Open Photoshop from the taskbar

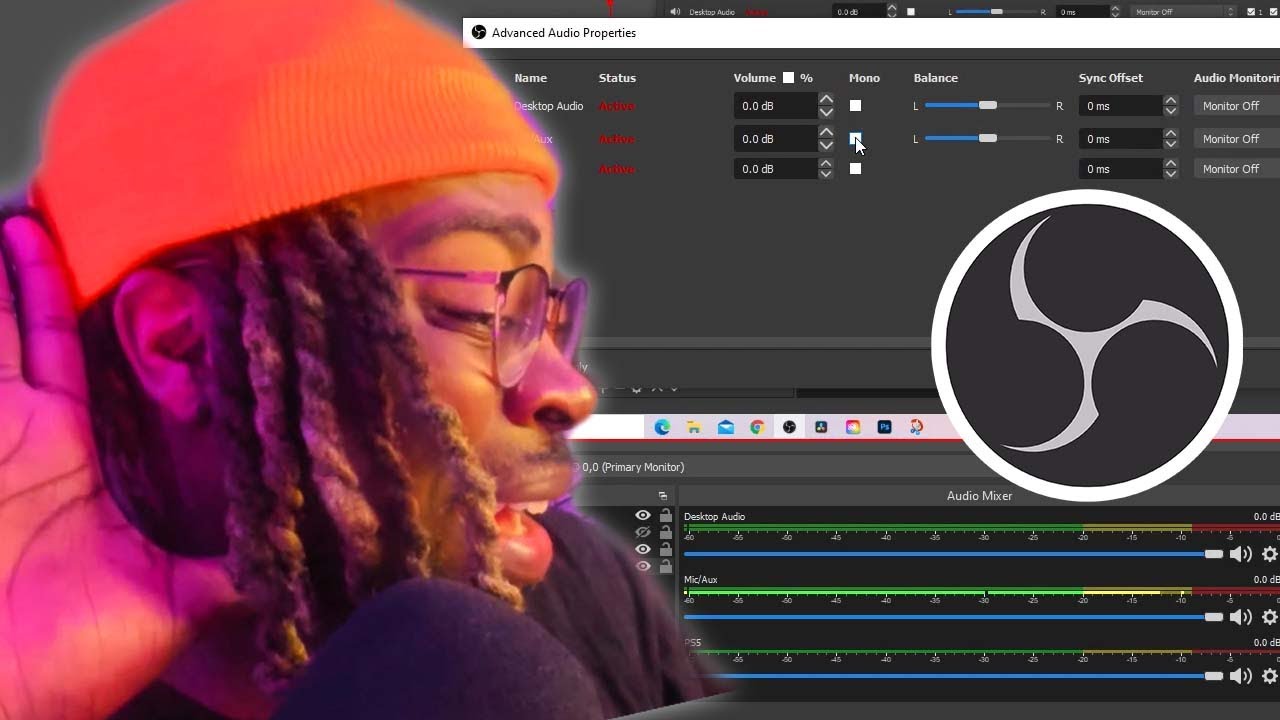pos(884,427)
